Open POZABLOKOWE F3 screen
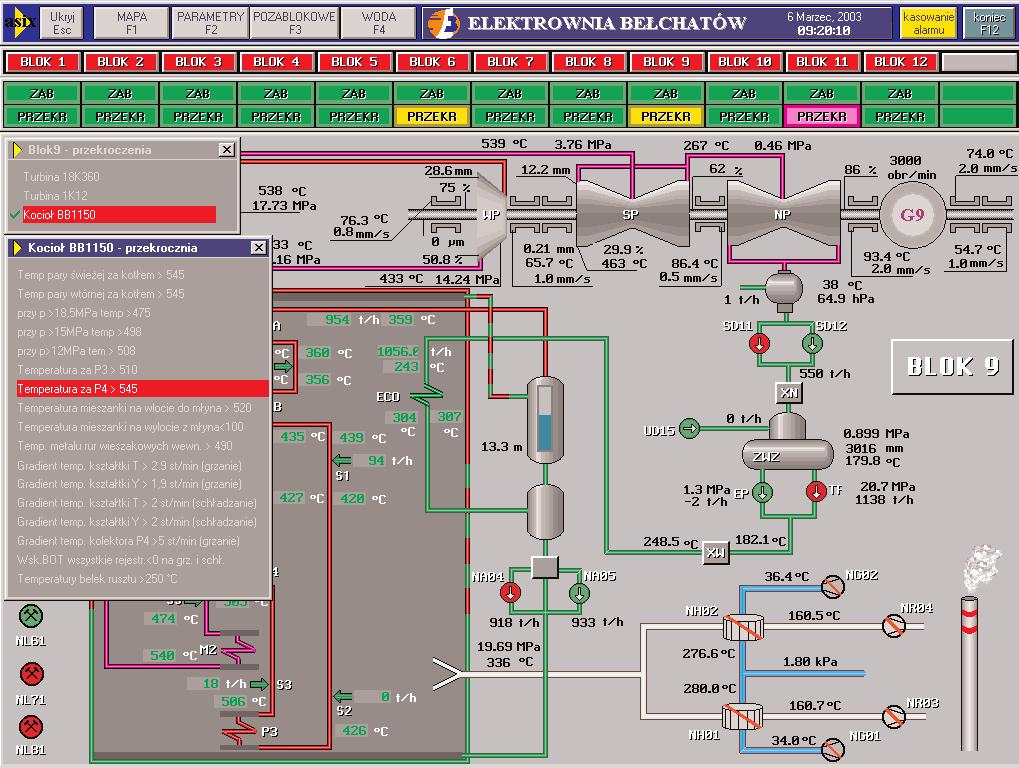 [294, 23]
